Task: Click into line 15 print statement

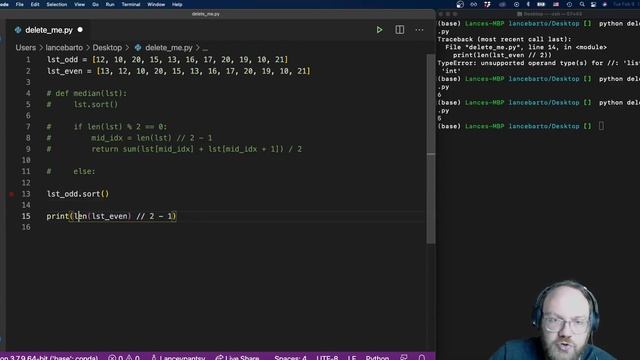Action: (x=111, y=216)
